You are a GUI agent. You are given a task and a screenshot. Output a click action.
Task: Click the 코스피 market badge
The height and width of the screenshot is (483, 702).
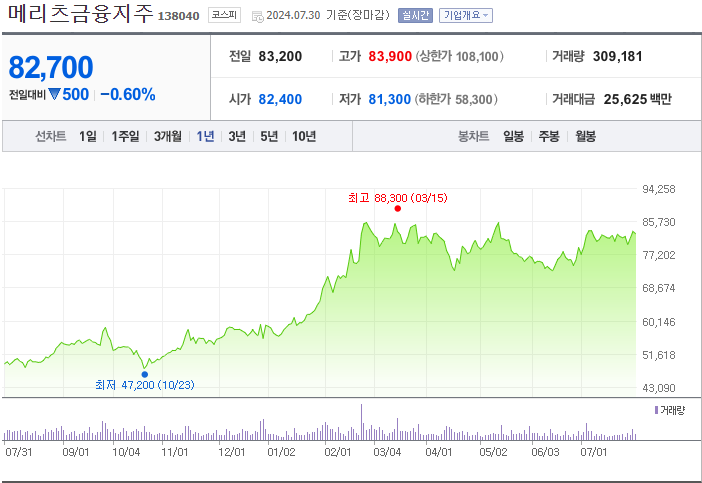click(x=224, y=15)
